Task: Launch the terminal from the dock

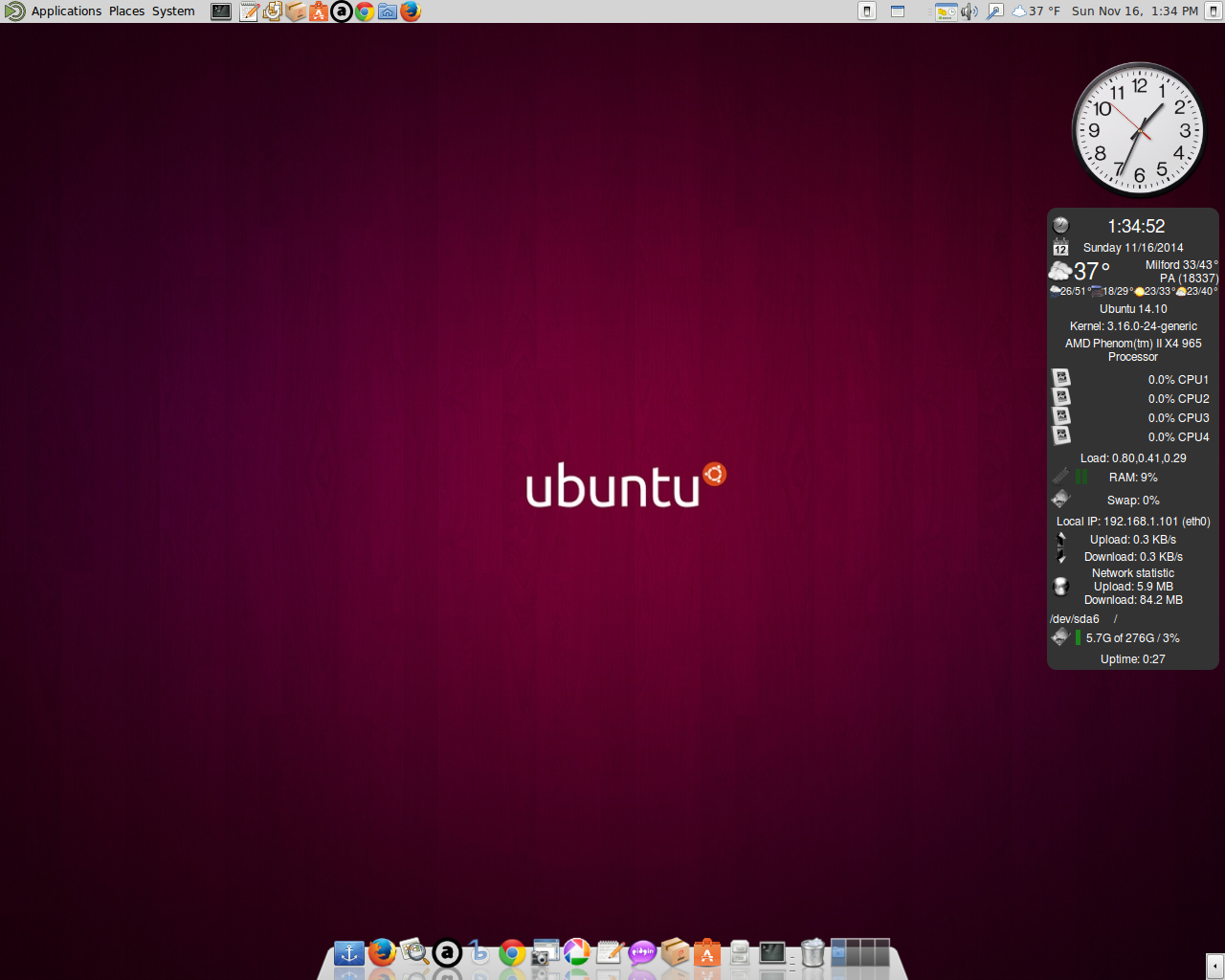Action: pyautogui.click(x=772, y=953)
